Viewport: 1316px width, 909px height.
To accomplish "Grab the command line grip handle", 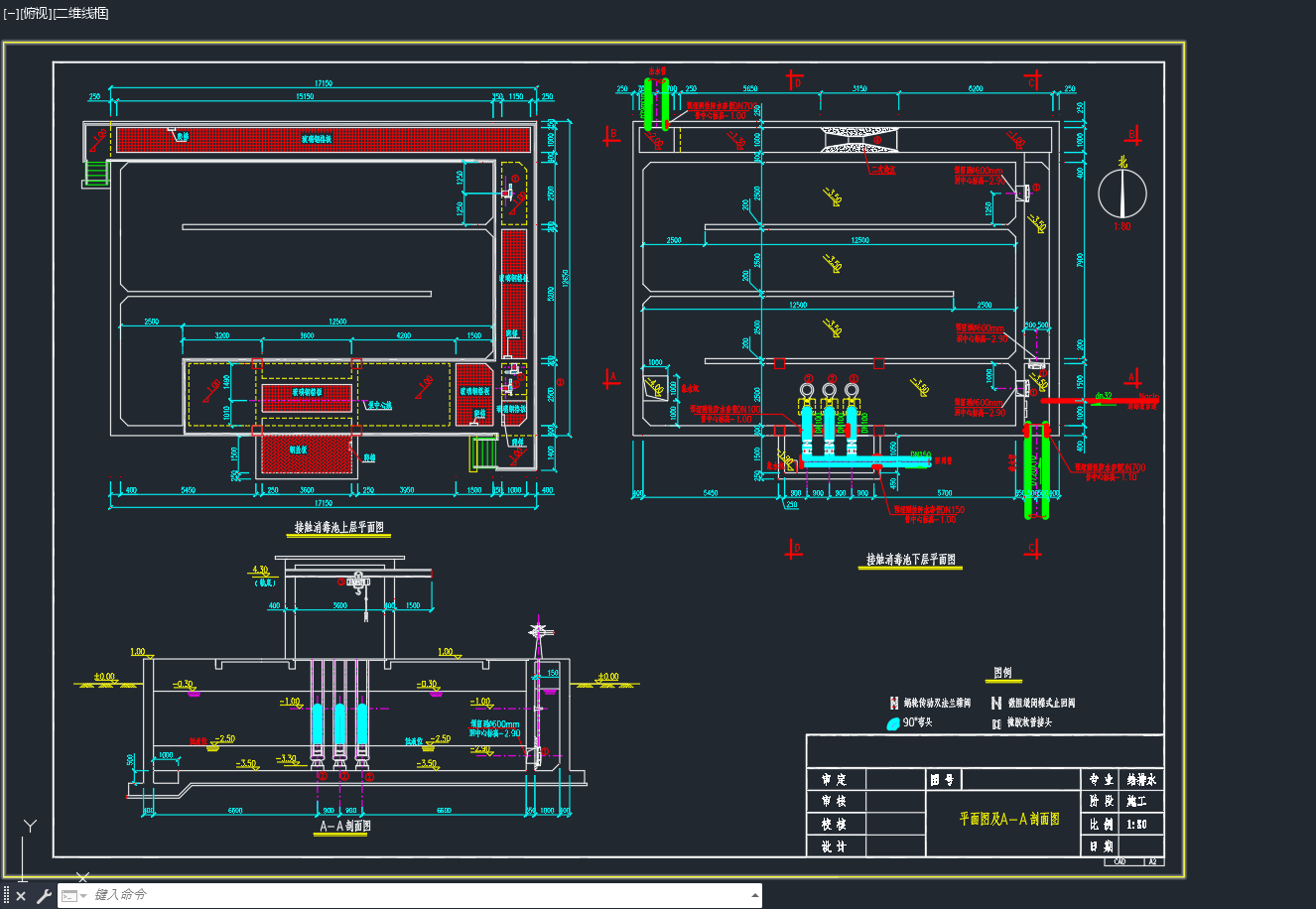I will point(6,896).
